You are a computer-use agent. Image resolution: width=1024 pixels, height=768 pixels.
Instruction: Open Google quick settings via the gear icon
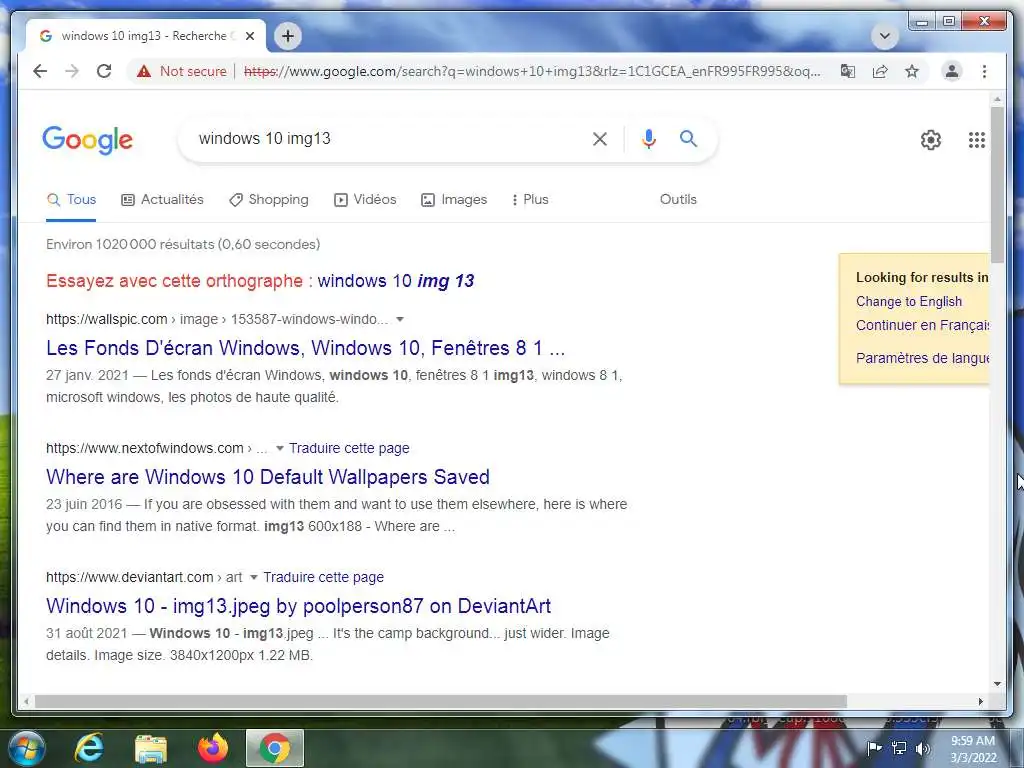point(931,140)
